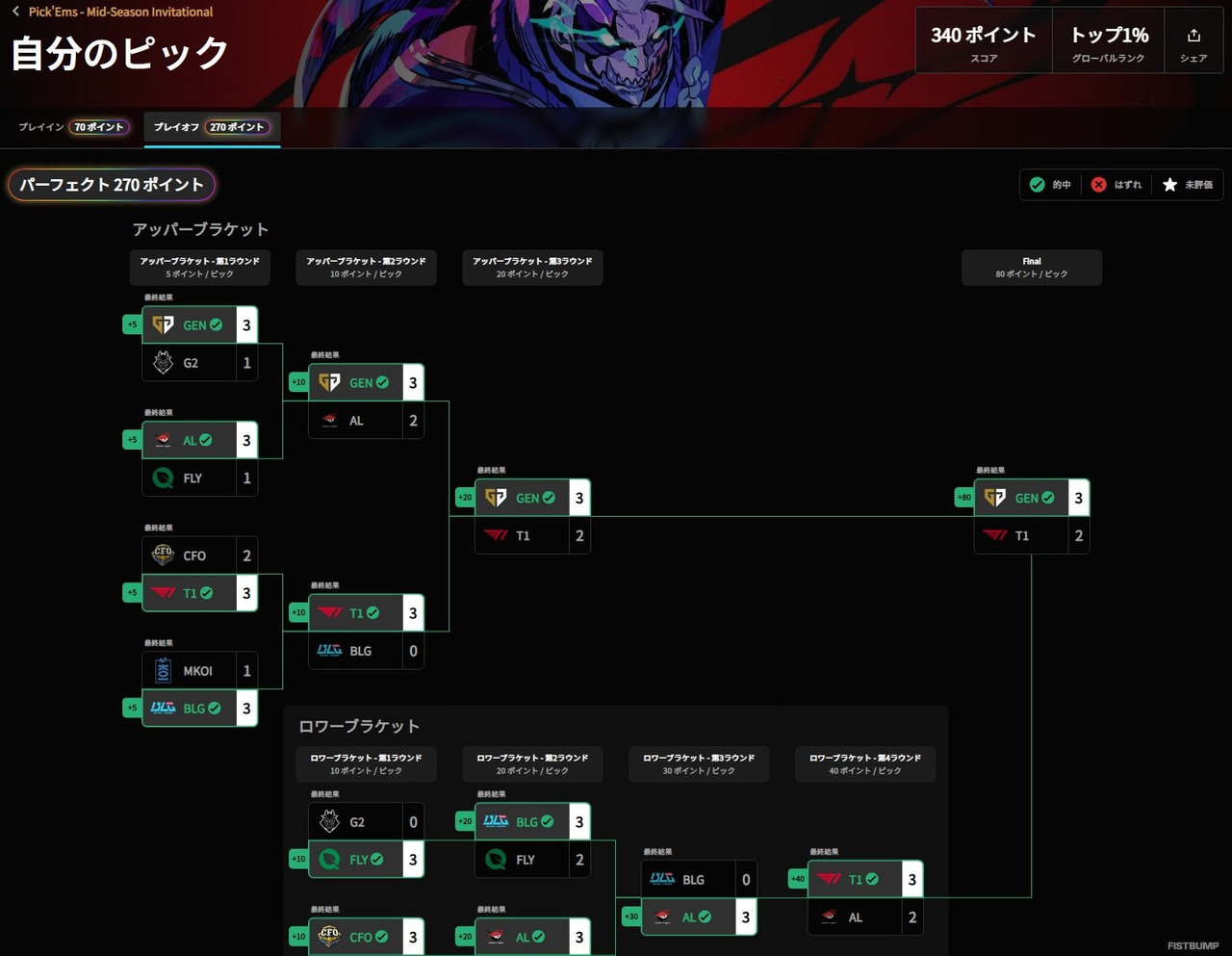Click the FLY logo in upper round one
1232x956 pixels.
(164, 478)
